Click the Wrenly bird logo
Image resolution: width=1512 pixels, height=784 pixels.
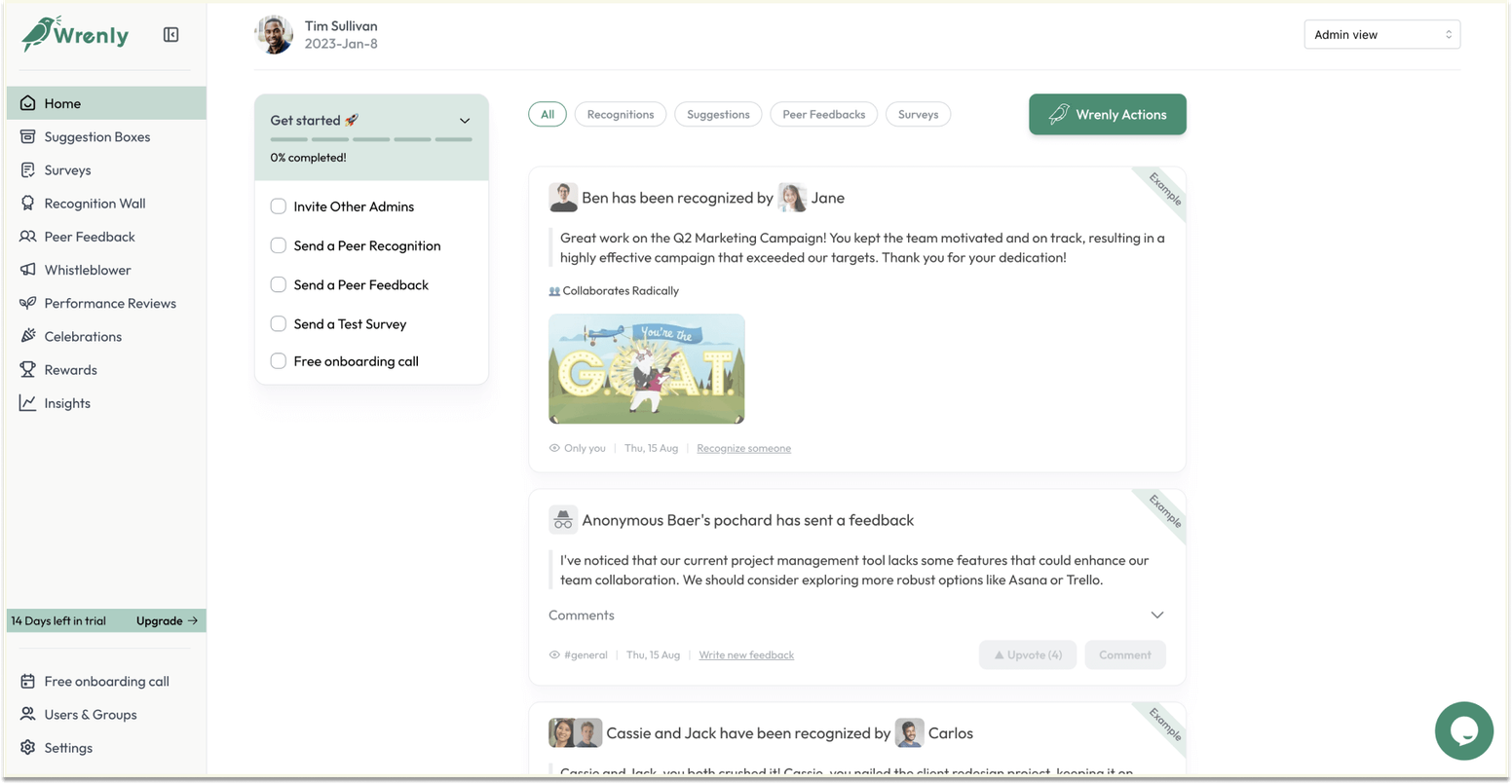click(x=75, y=34)
